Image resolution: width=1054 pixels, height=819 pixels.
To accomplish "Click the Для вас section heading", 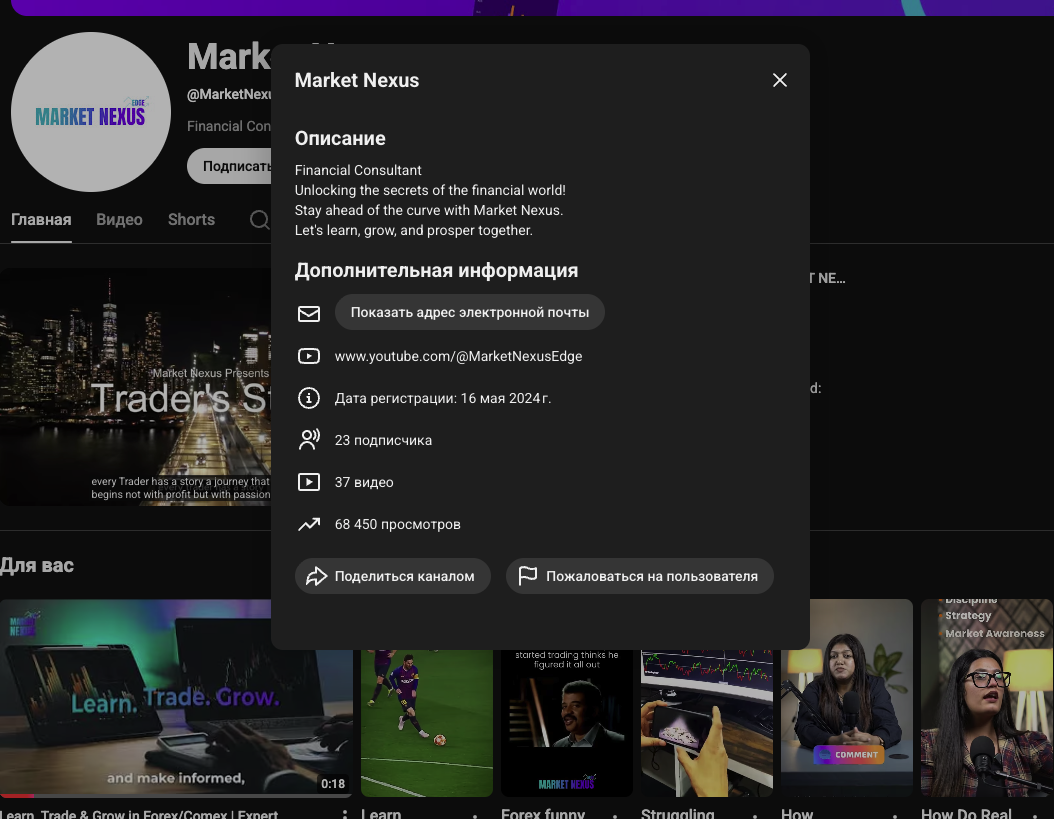I will click(x=37, y=566).
